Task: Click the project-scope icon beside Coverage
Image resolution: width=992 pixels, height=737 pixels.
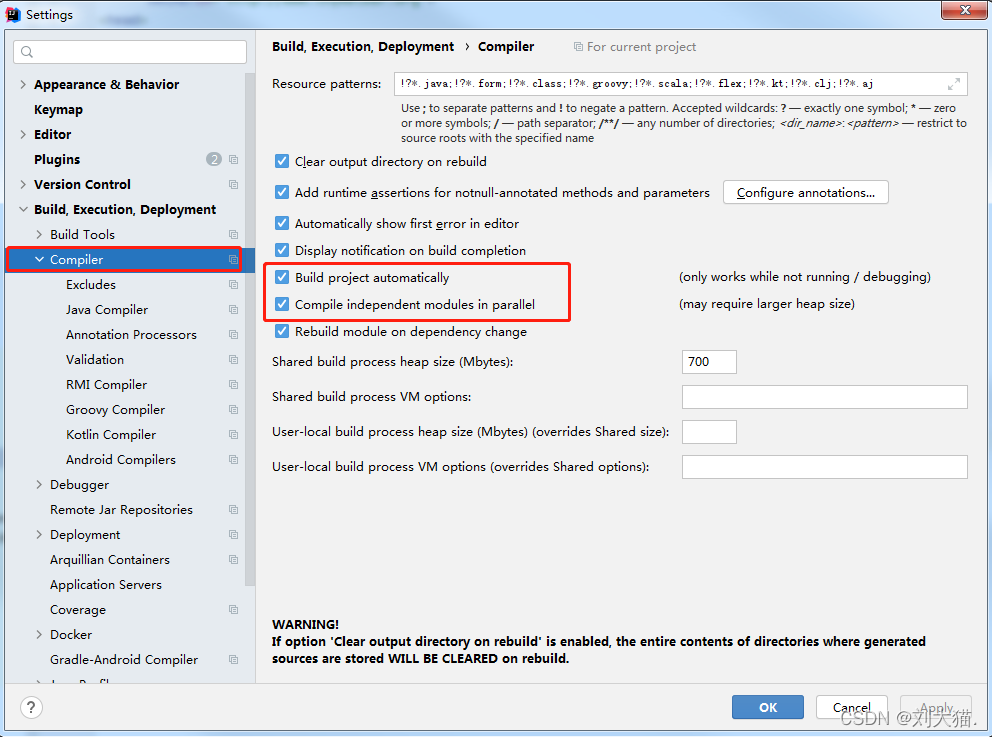Action: pos(233,610)
